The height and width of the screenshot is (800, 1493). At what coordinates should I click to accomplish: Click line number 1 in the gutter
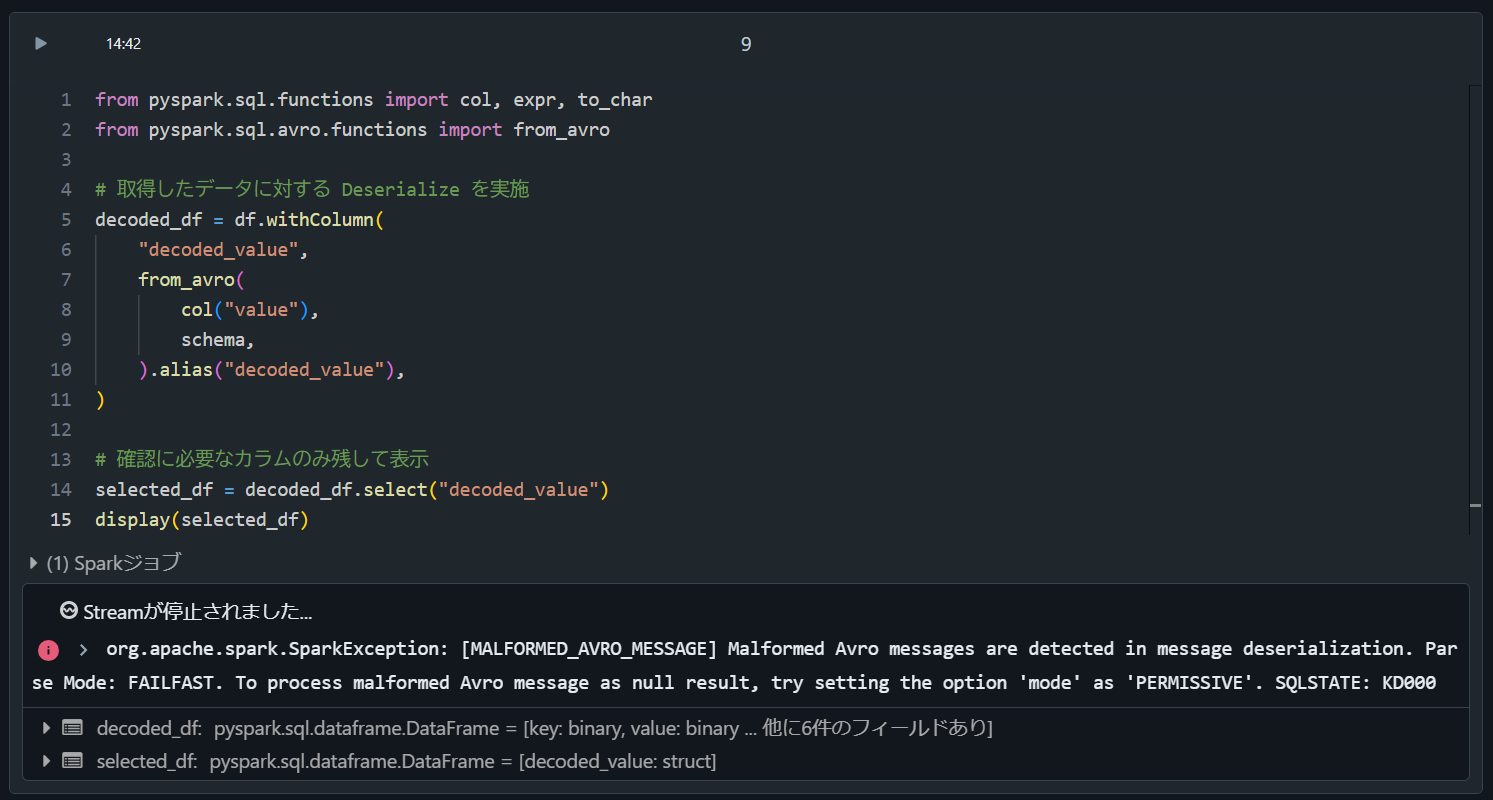(66, 99)
